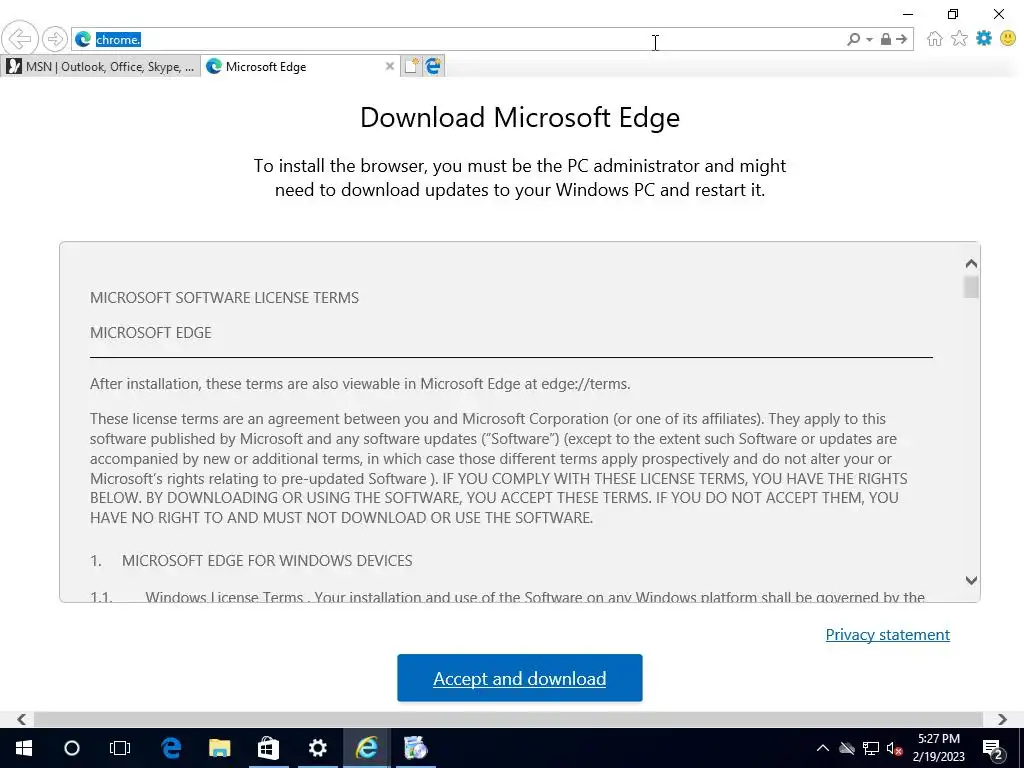Open the Privacy statement link
1024x768 pixels.
(x=888, y=635)
